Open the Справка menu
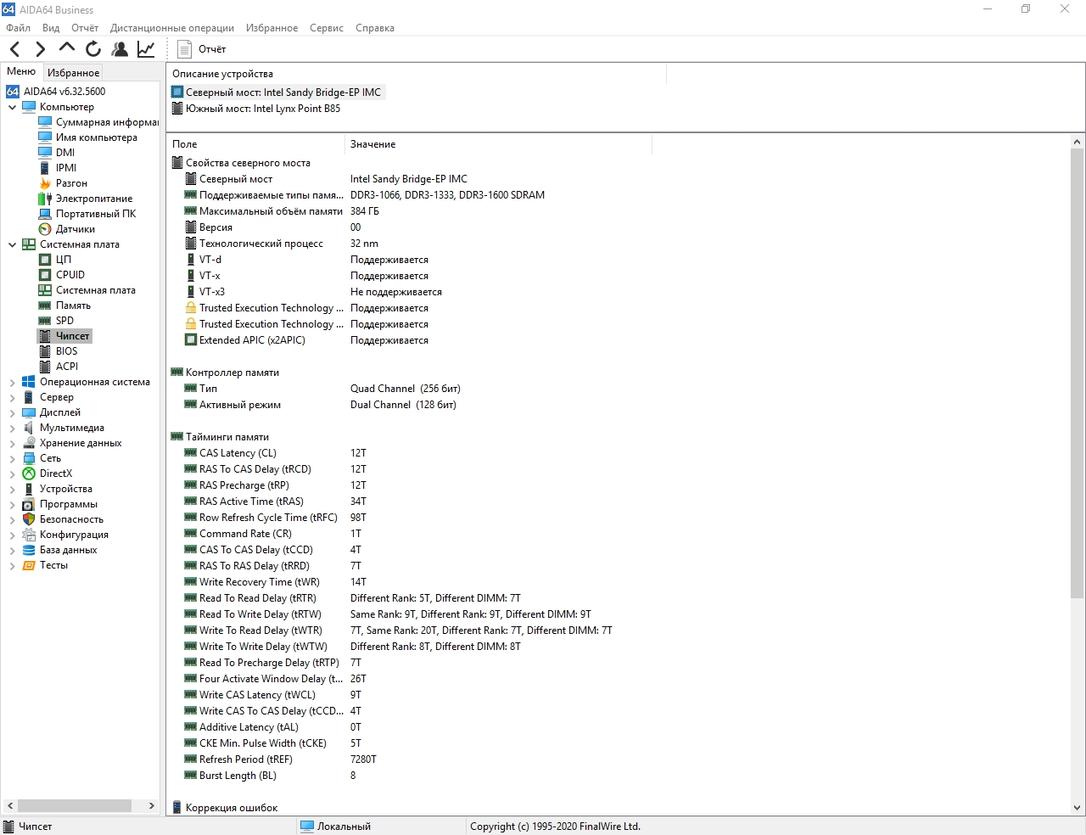This screenshot has width=1086, height=835. (375, 28)
